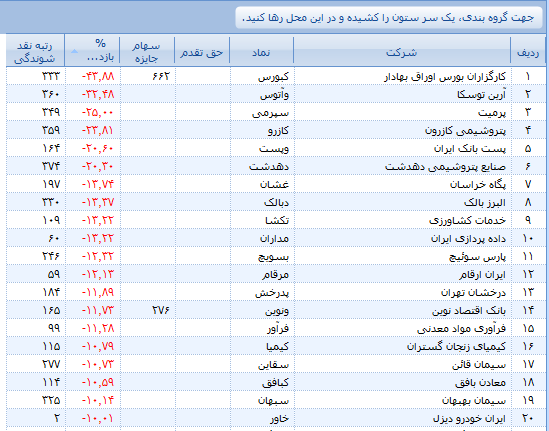Select company سیمان بهبهان

pos(474,401)
